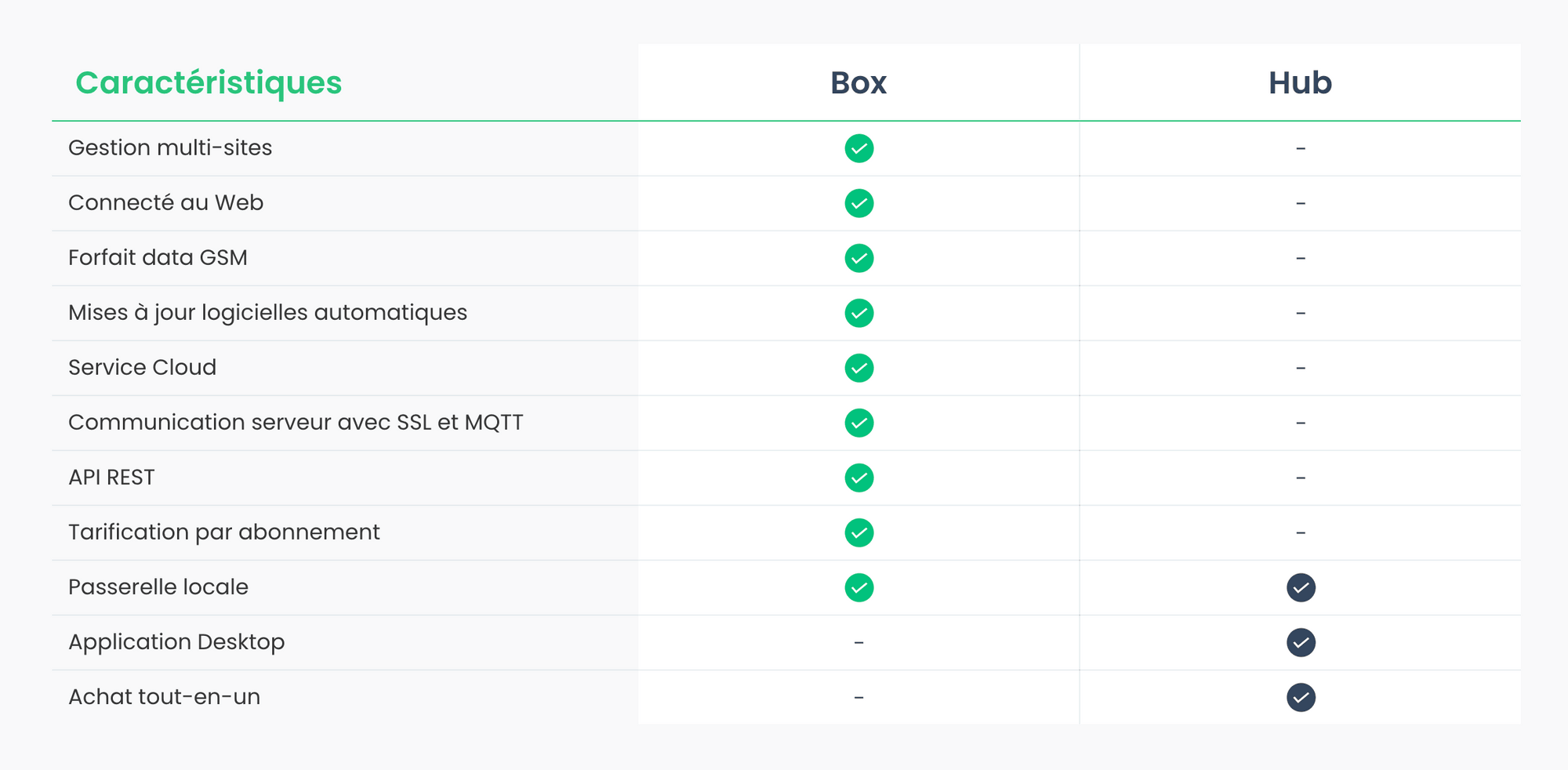The image size is (1568, 770).
Task: Click the Box checkmark for Connecté au Web
Action: 858,203
